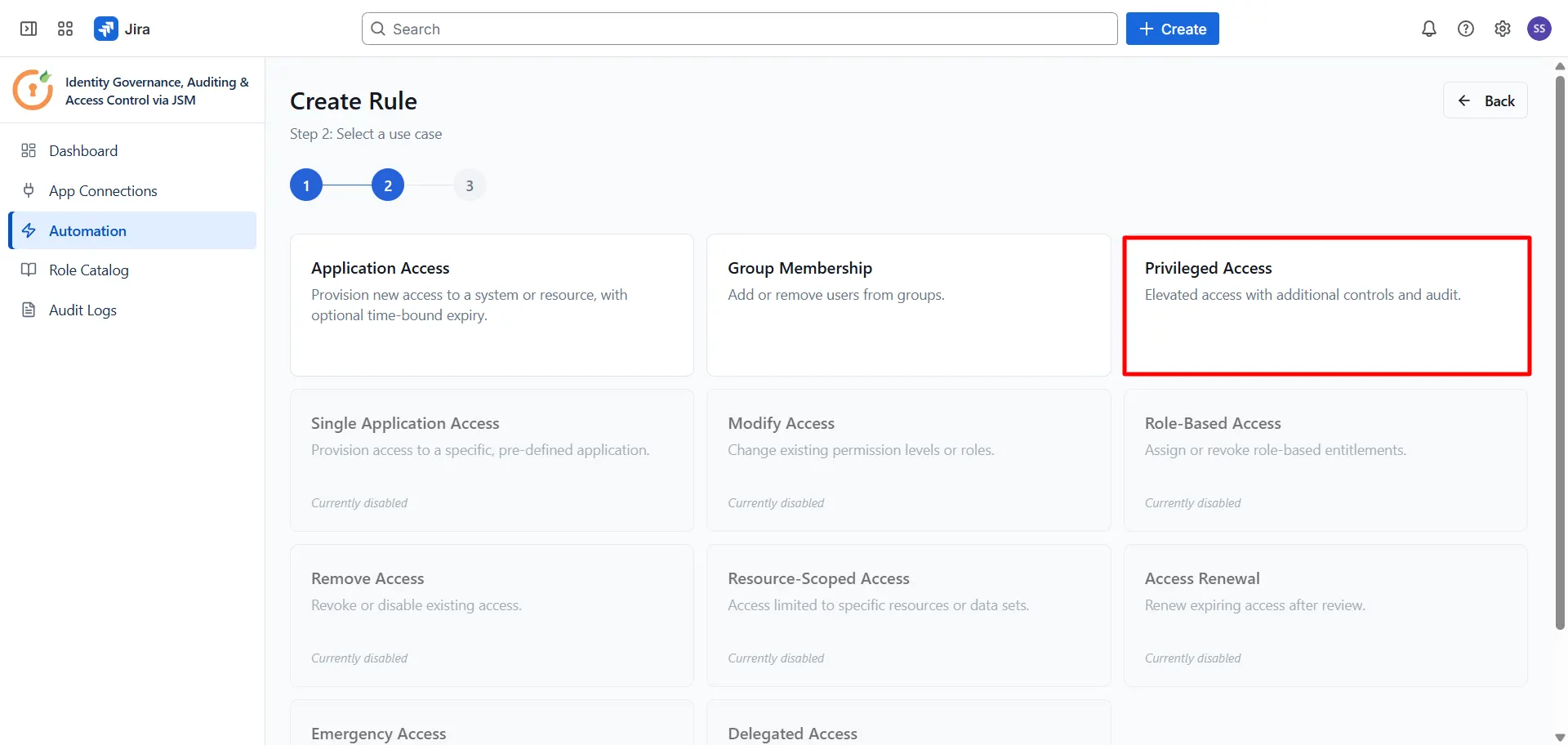Select the Group Membership use case card
The height and width of the screenshot is (745, 1568).
[x=908, y=305]
